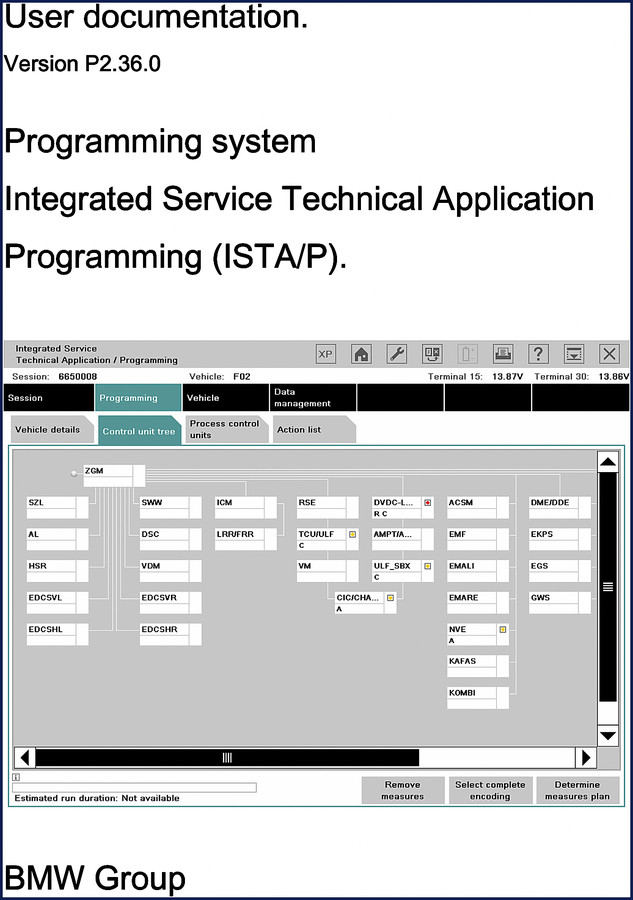Select the EDCSVR control unit
This screenshot has width=633, height=900.
pyautogui.click(x=170, y=603)
